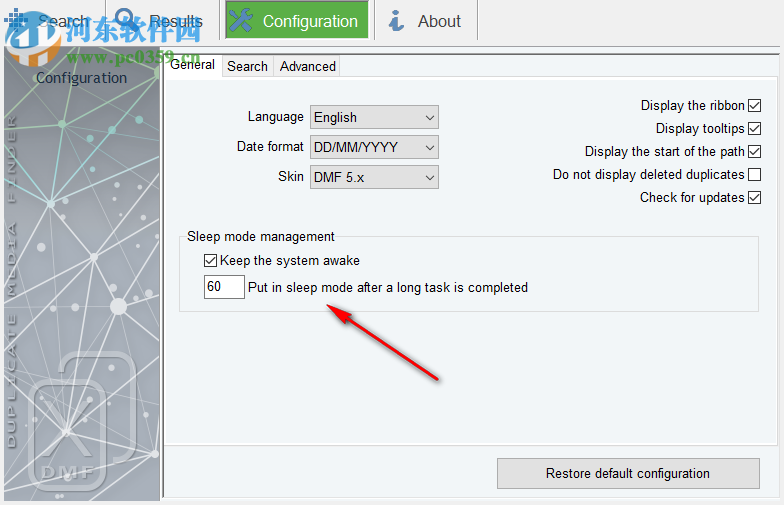Toggle Display the start of the path
The image size is (784, 505).
coord(754,152)
